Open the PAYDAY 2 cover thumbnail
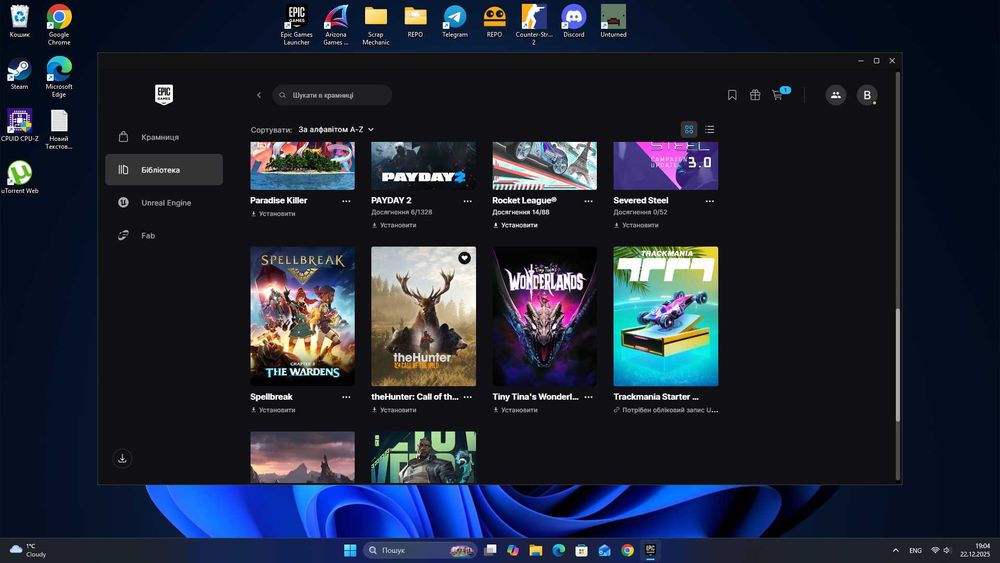 423,166
